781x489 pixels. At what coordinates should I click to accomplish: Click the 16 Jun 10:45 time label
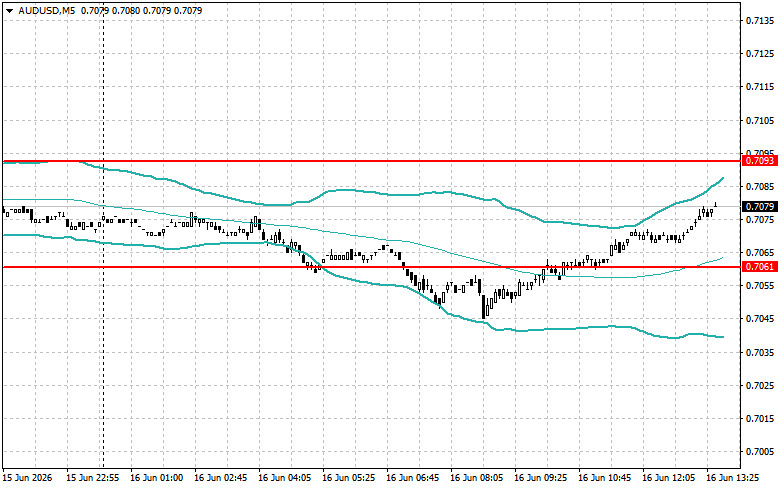[x=604, y=478]
